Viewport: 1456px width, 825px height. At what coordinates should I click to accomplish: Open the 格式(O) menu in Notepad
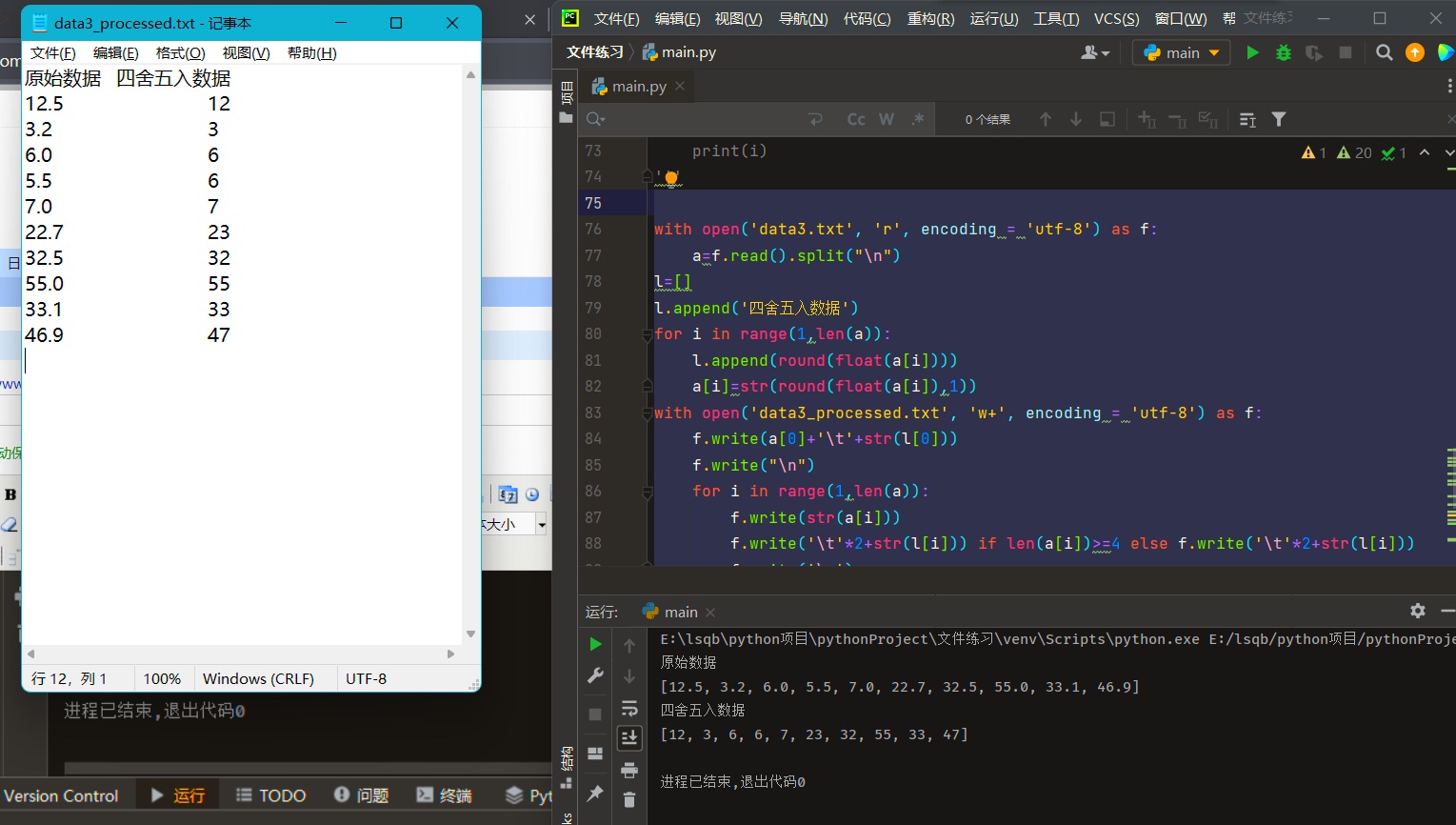[x=180, y=53]
